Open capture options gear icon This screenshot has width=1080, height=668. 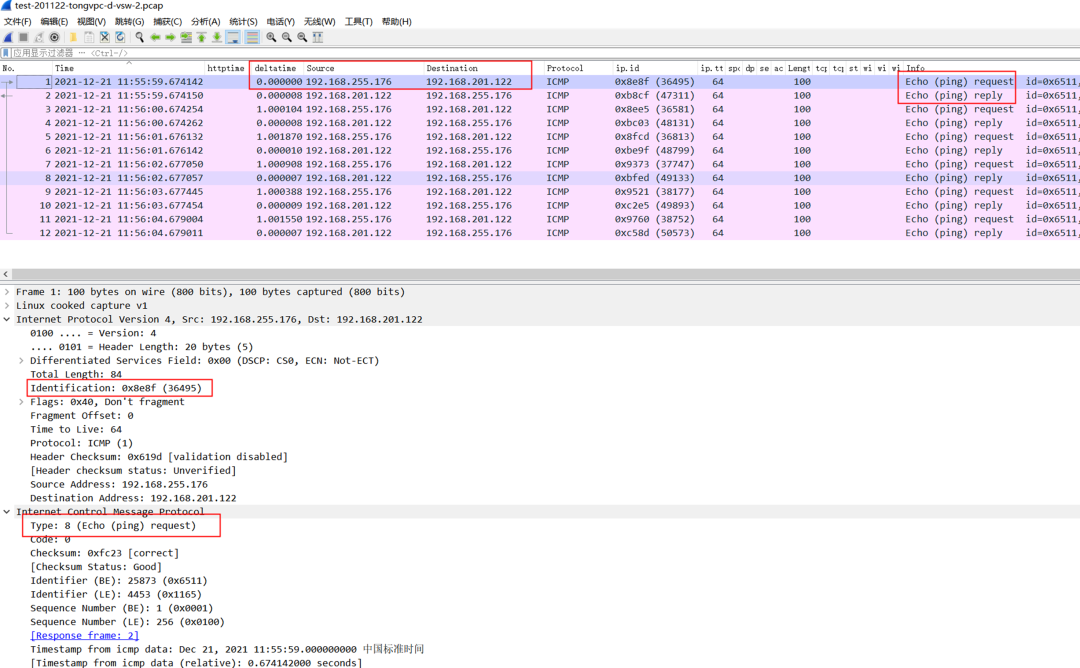(x=54, y=37)
